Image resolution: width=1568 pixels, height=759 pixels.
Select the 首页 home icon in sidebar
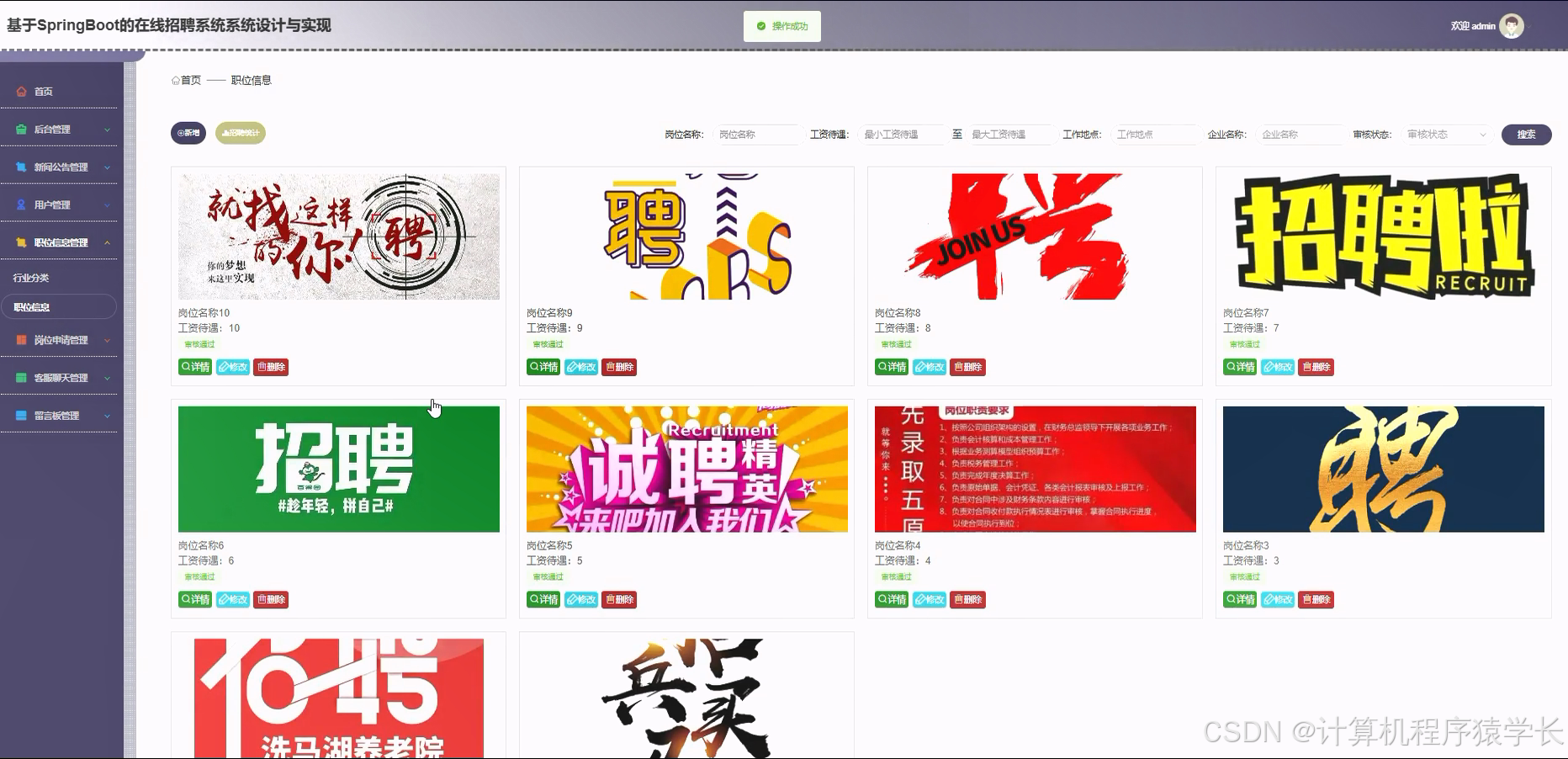(21, 91)
